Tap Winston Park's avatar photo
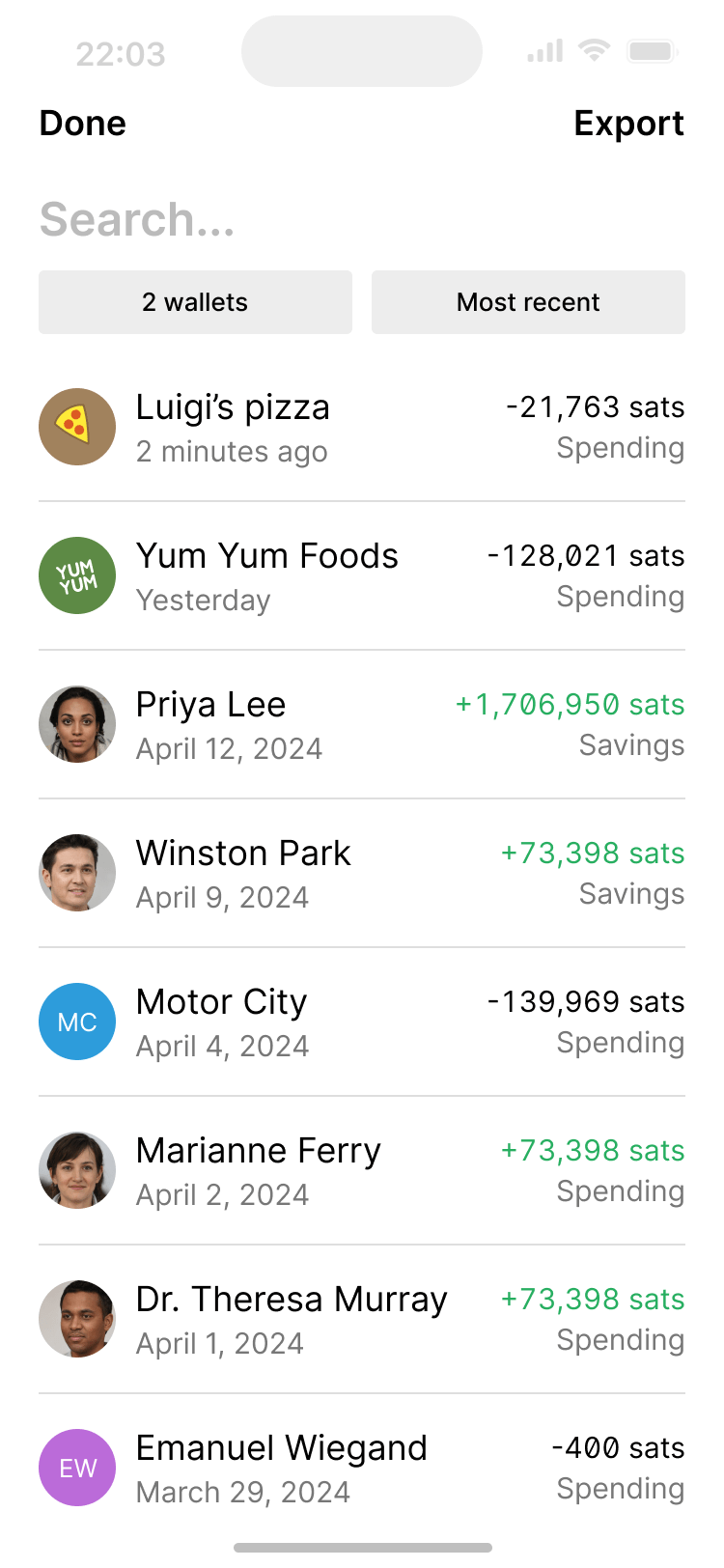The height and width of the screenshot is (1568, 724). pyautogui.click(x=77, y=873)
